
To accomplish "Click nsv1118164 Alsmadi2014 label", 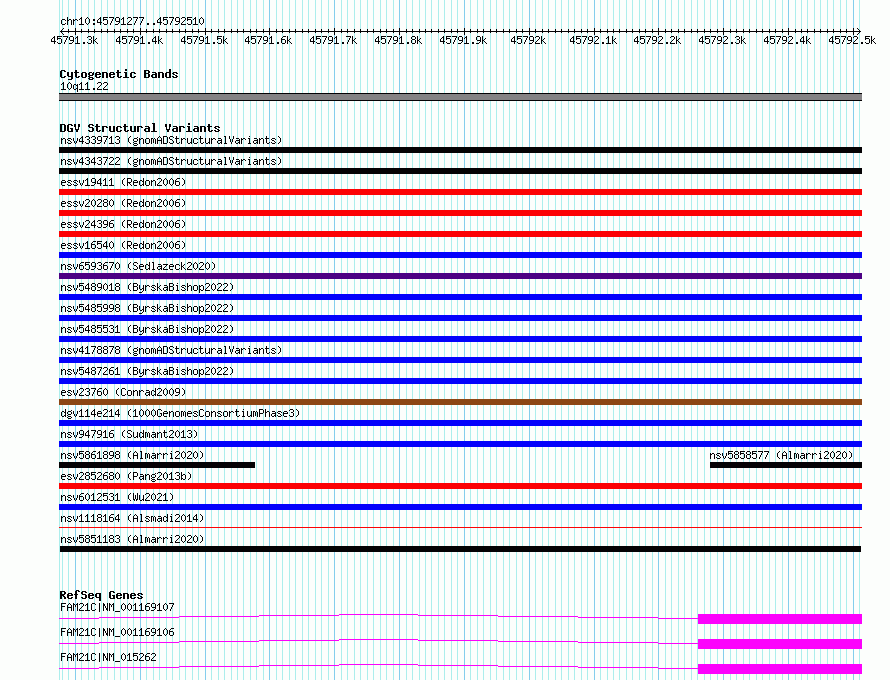I will click(132, 518).
